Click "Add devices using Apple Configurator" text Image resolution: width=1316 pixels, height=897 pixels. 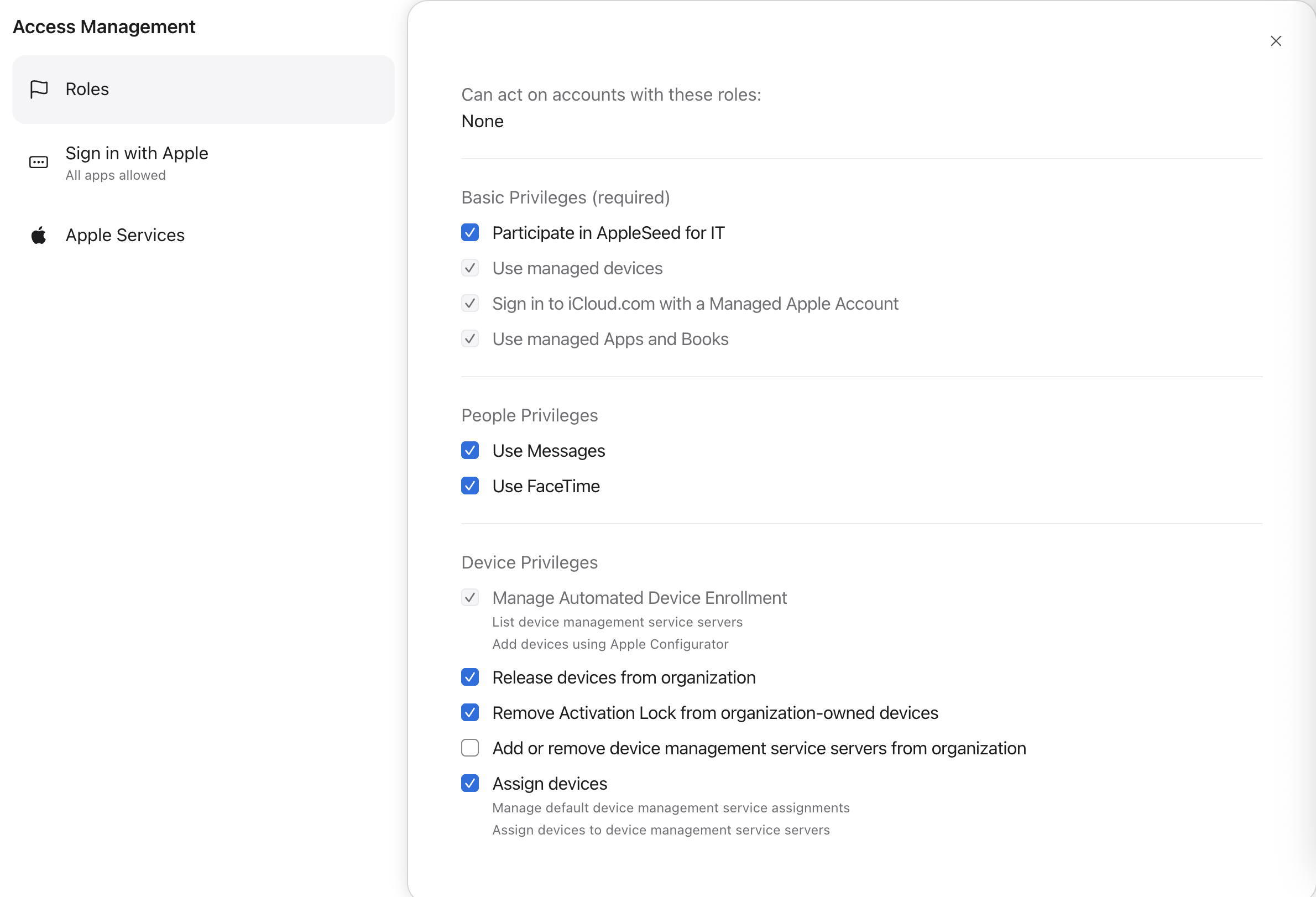point(610,644)
